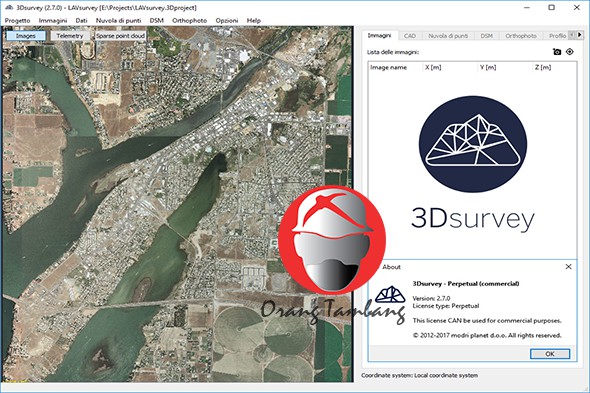Close the About dialog with X
Screen dimensions: 590x393
click(569, 267)
